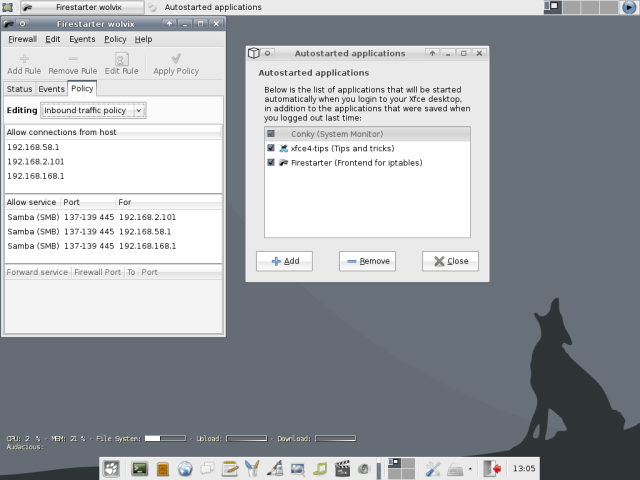Select host 192.168.2.101 in allowed connections
Viewport: 640px width, 480px height.
point(36,161)
